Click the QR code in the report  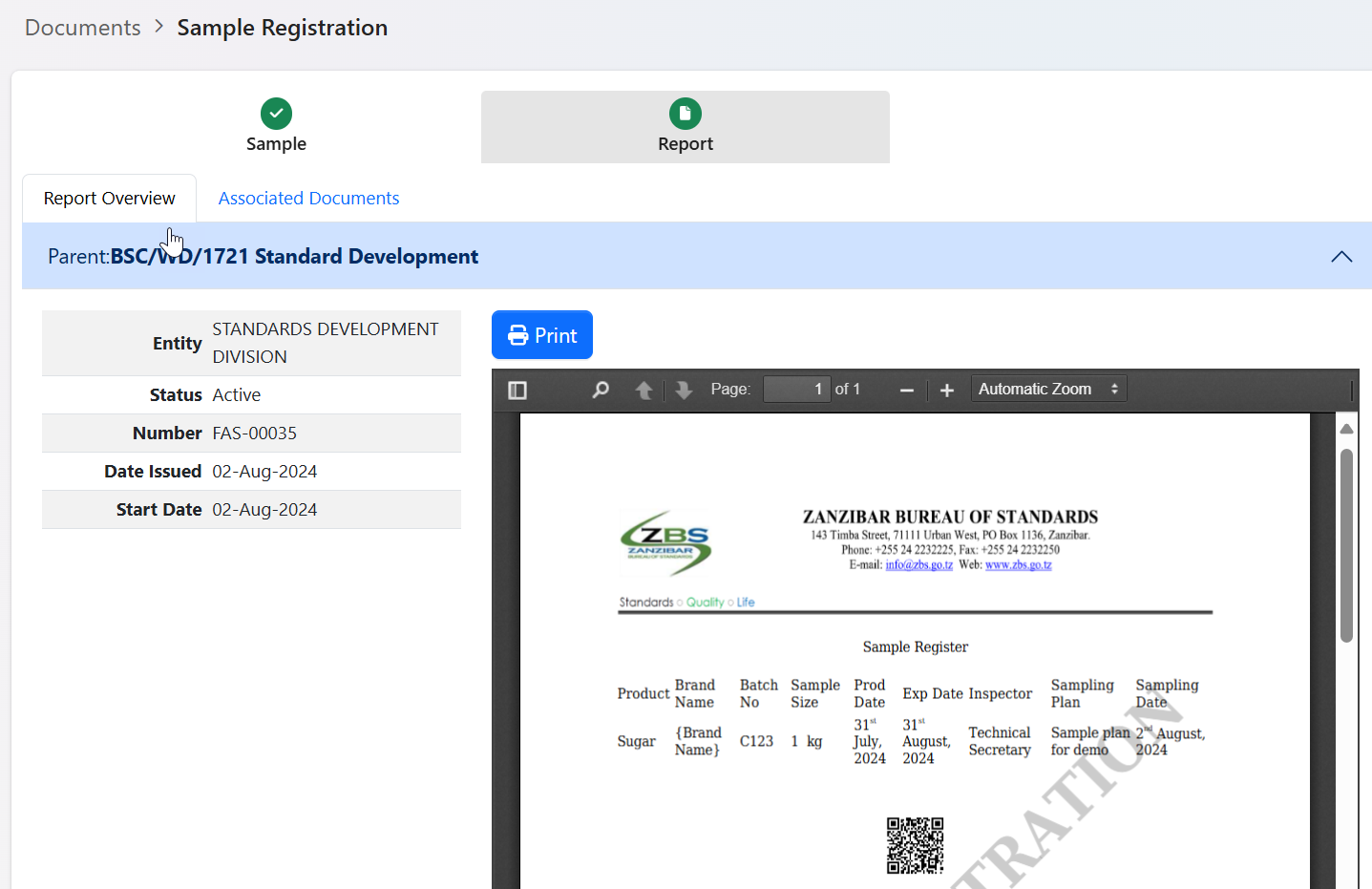915,845
